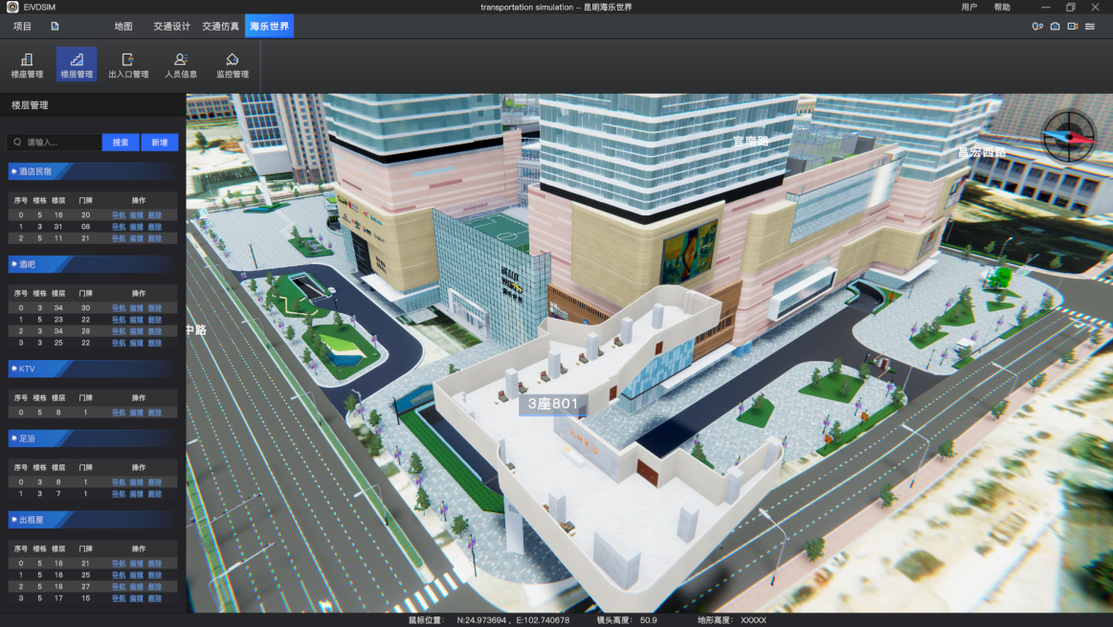This screenshot has width=1113, height=627.
Task: Click 删除 for 出租屋 row 3
Action: click(x=155, y=599)
